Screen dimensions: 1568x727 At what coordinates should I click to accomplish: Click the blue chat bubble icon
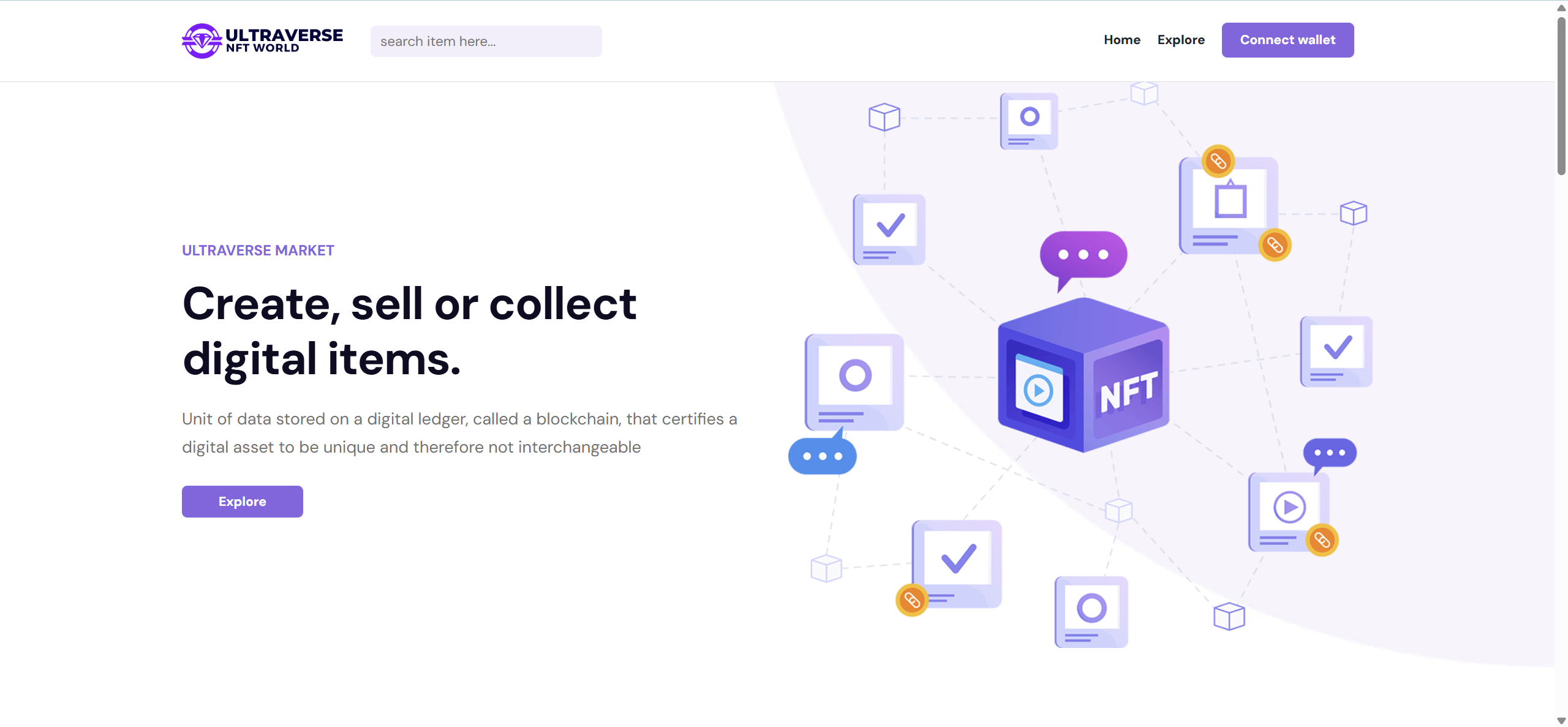822,456
